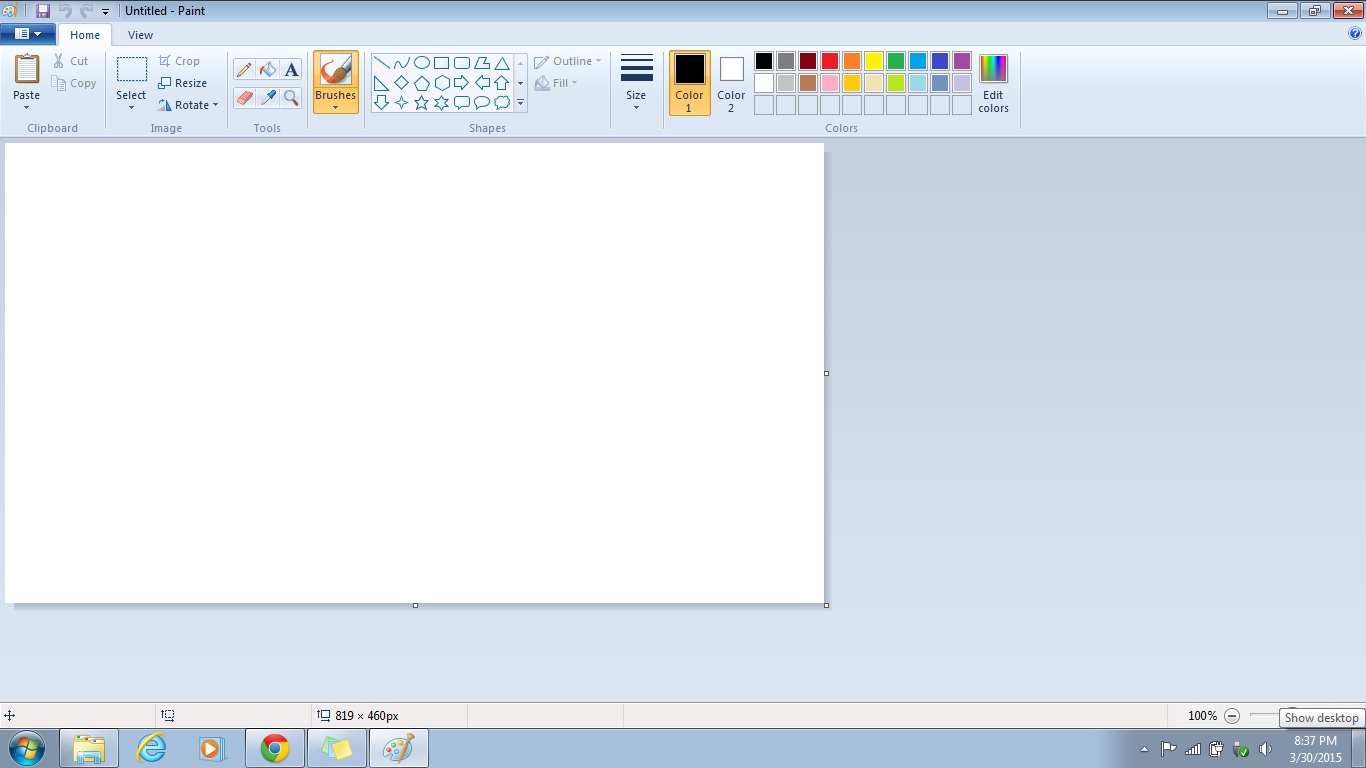This screenshot has height=768, width=1366.
Task: Choose the Five-point star shape
Action: click(x=422, y=102)
